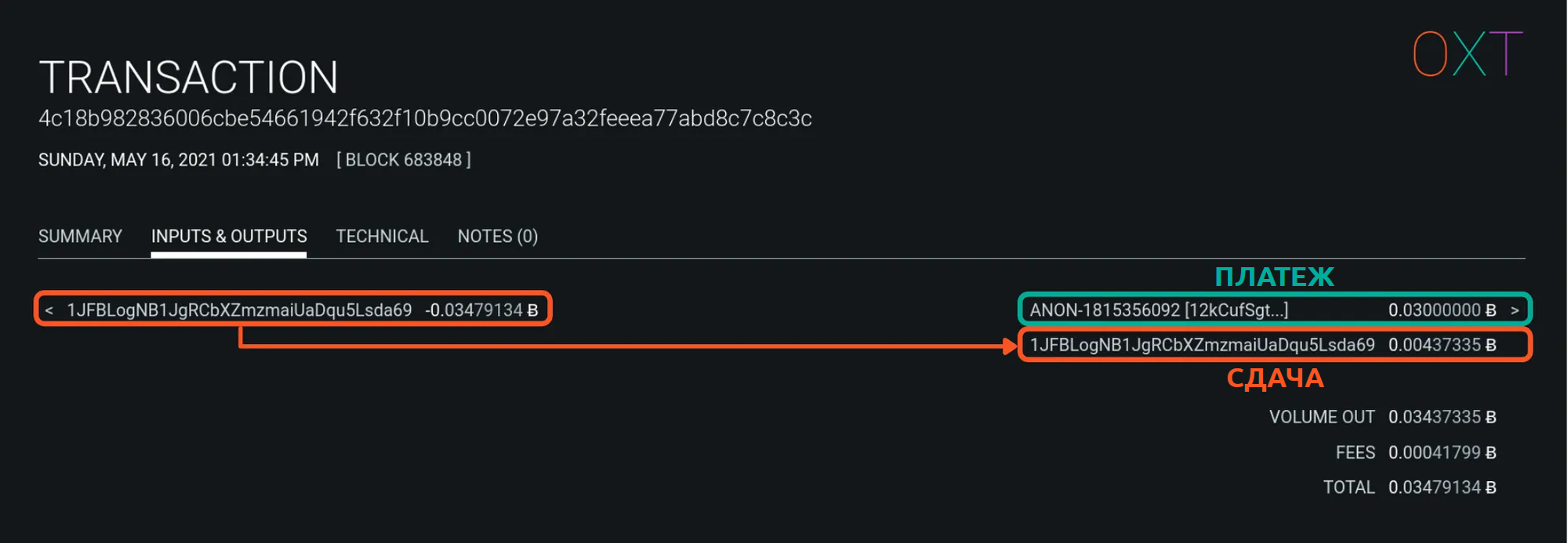The width and height of the screenshot is (1568, 543).
Task: Switch to the SUMMARY tab
Action: pos(80,237)
